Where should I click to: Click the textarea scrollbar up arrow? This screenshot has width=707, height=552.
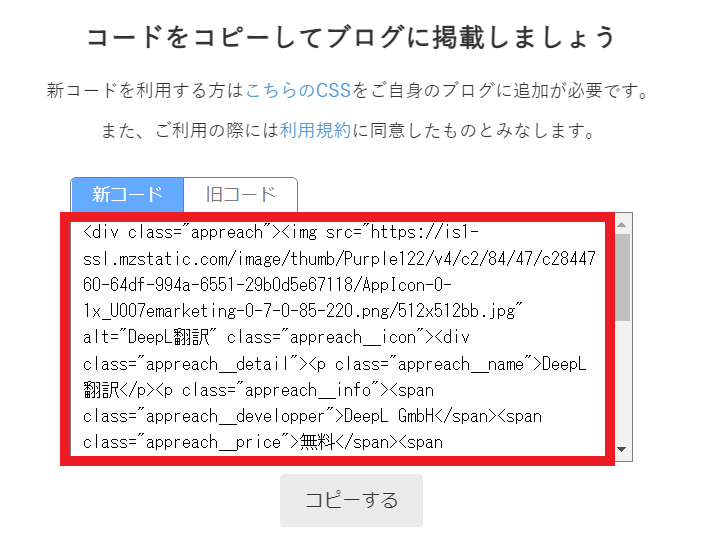[622, 224]
